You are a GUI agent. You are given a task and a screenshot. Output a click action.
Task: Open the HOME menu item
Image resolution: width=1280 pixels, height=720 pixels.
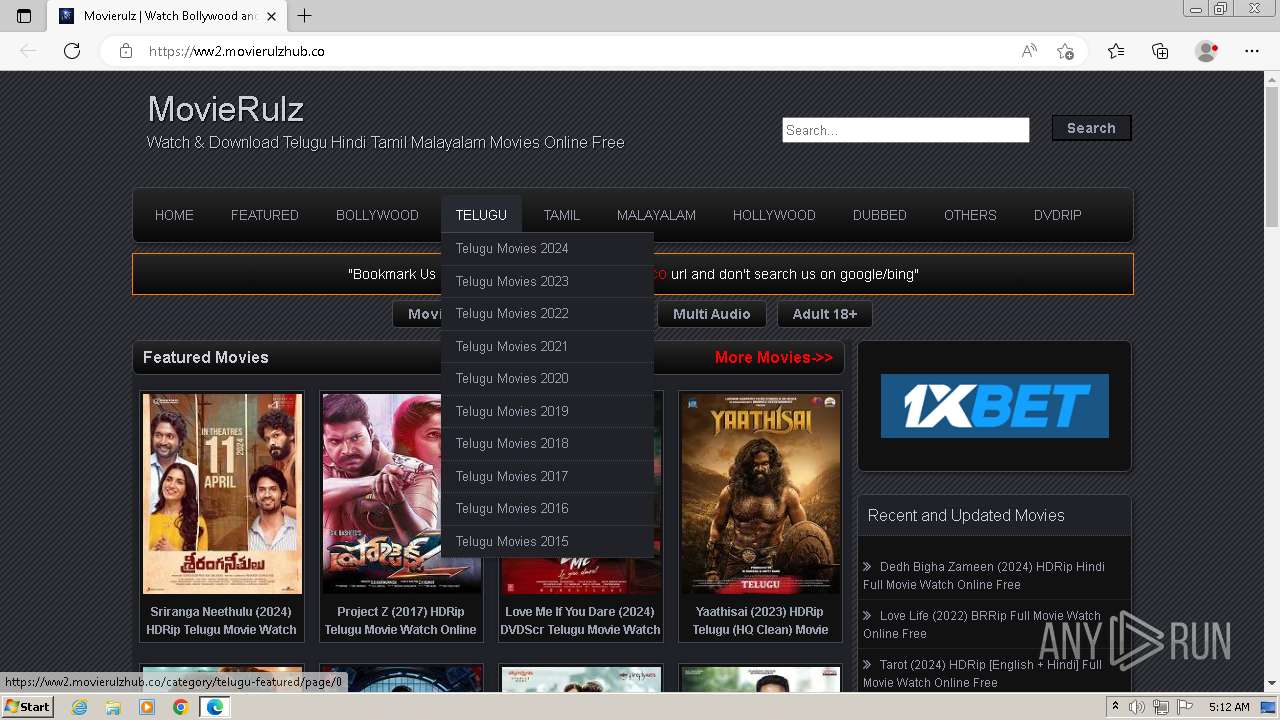tap(174, 215)
